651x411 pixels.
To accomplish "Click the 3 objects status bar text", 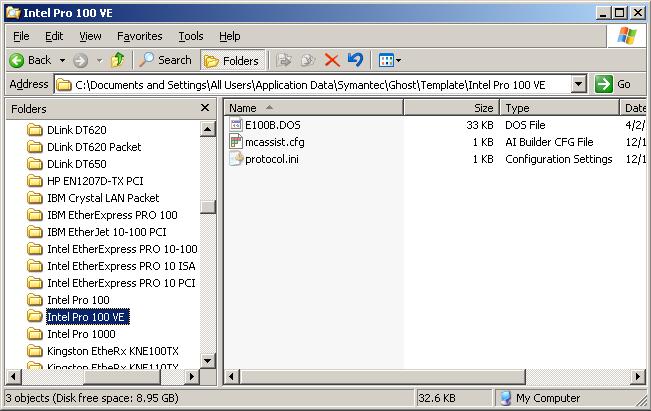I will [x=92, y=398].
